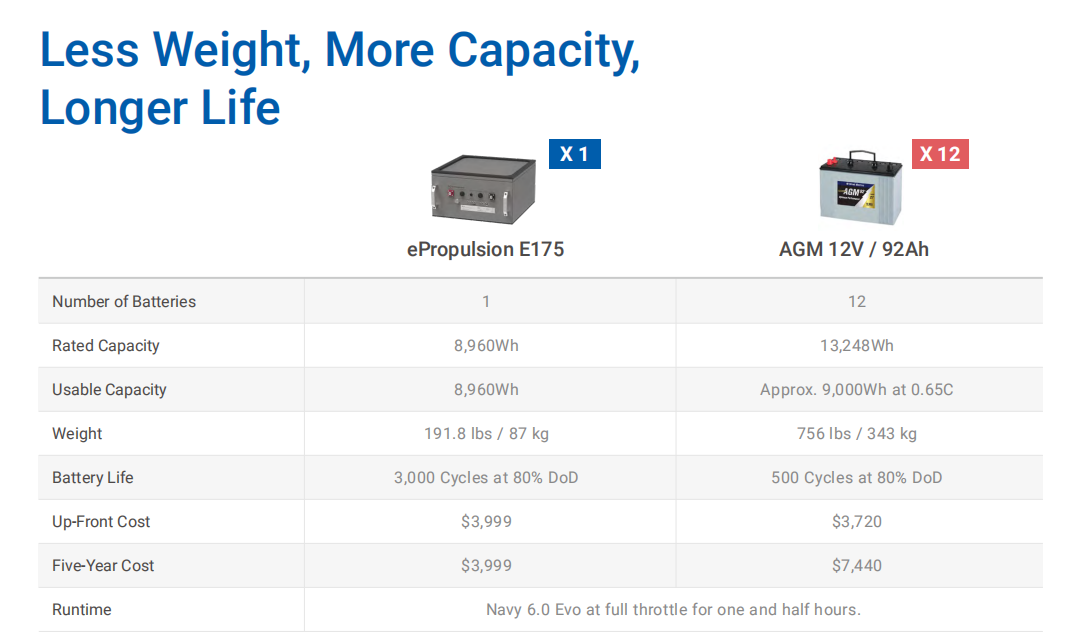Click the Navy 6.0 Evo runtime description
The height and width of the screenshot is (642, 1077).
click(673, 609)
